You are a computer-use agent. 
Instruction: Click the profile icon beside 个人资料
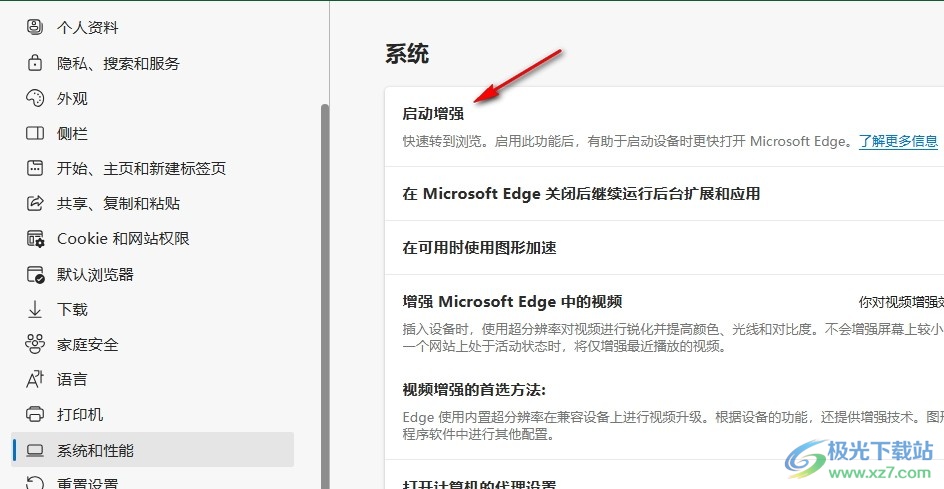pyautogui.click(x=36, y=28)
